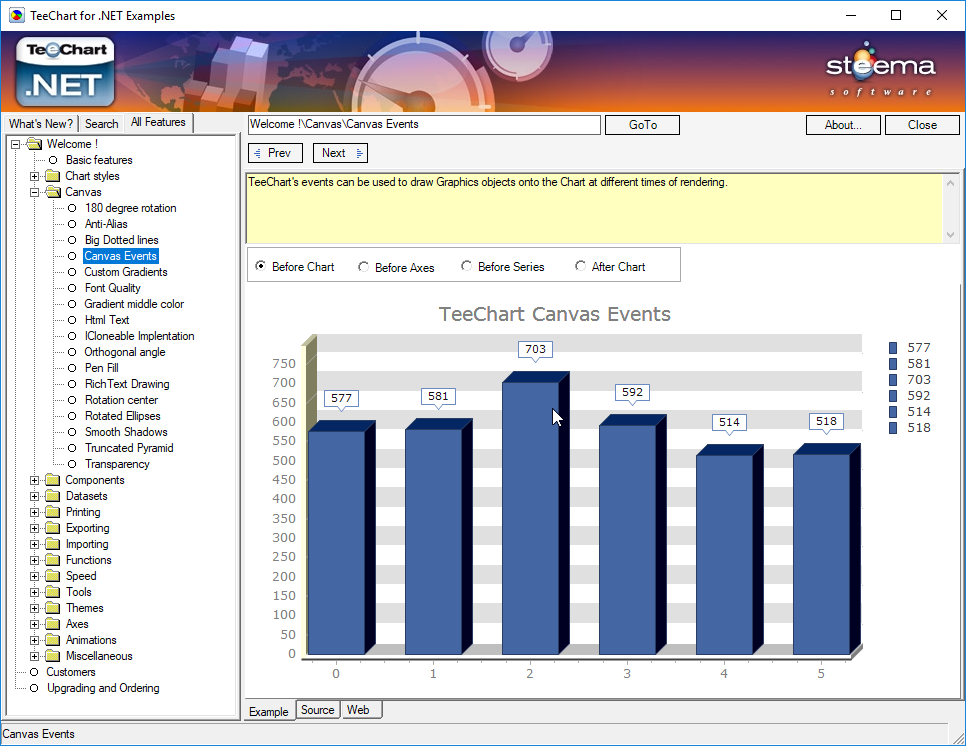
Task: Click the Chart styles folder icon
Action: coord(53,176)
